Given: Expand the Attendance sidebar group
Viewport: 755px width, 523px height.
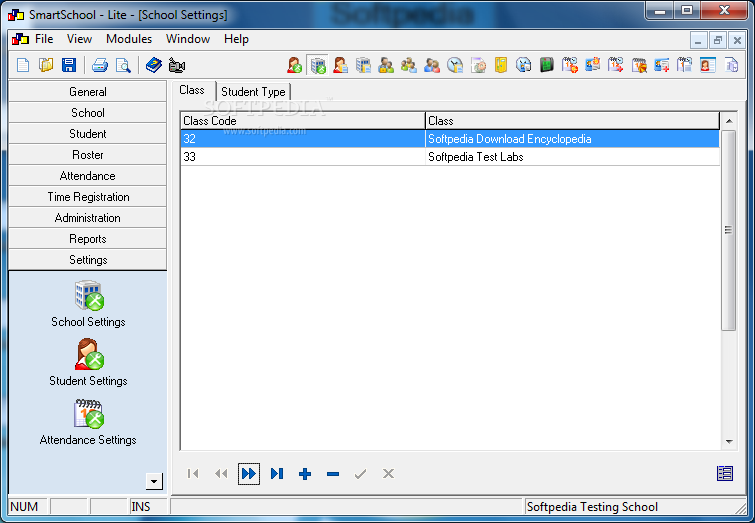Looking at the screenshot, I should pyautogui.click(x=88, y=176).
